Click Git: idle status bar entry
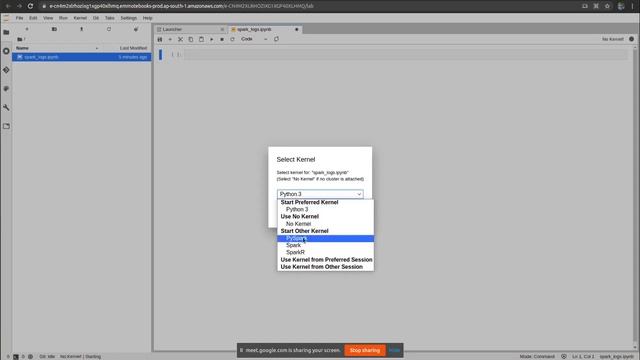This screenshot has height=360, width=640. (47, 357)
